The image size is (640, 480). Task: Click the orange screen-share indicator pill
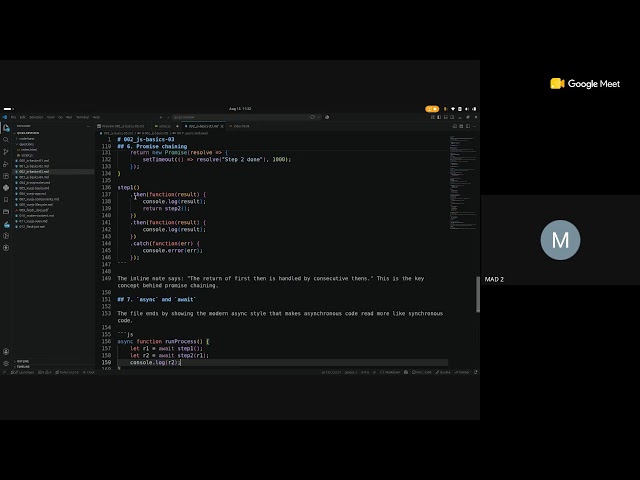(x=432, y=109)
